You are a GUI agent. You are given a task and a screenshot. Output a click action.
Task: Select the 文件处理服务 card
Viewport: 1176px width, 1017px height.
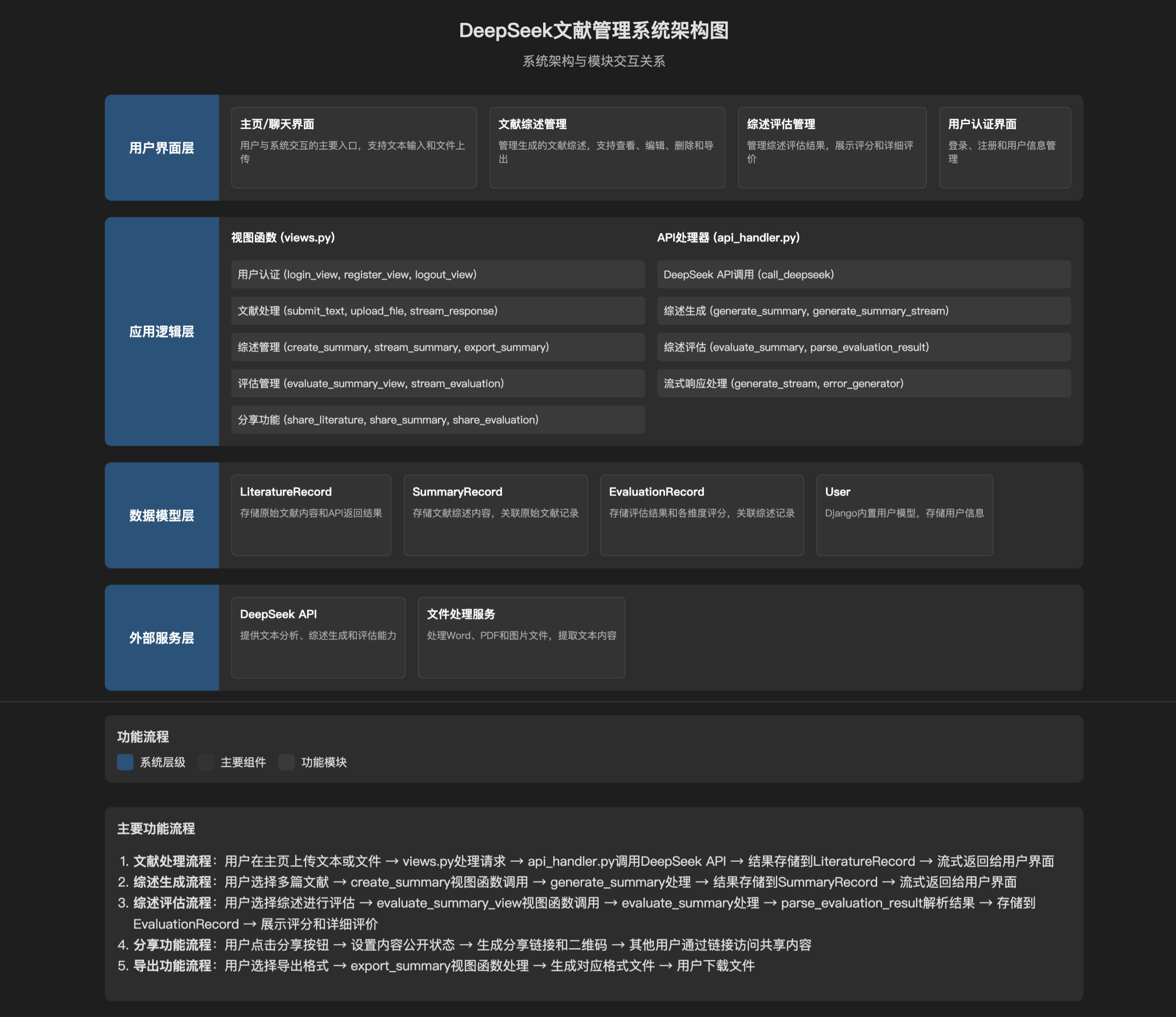[x=522, y=637]
